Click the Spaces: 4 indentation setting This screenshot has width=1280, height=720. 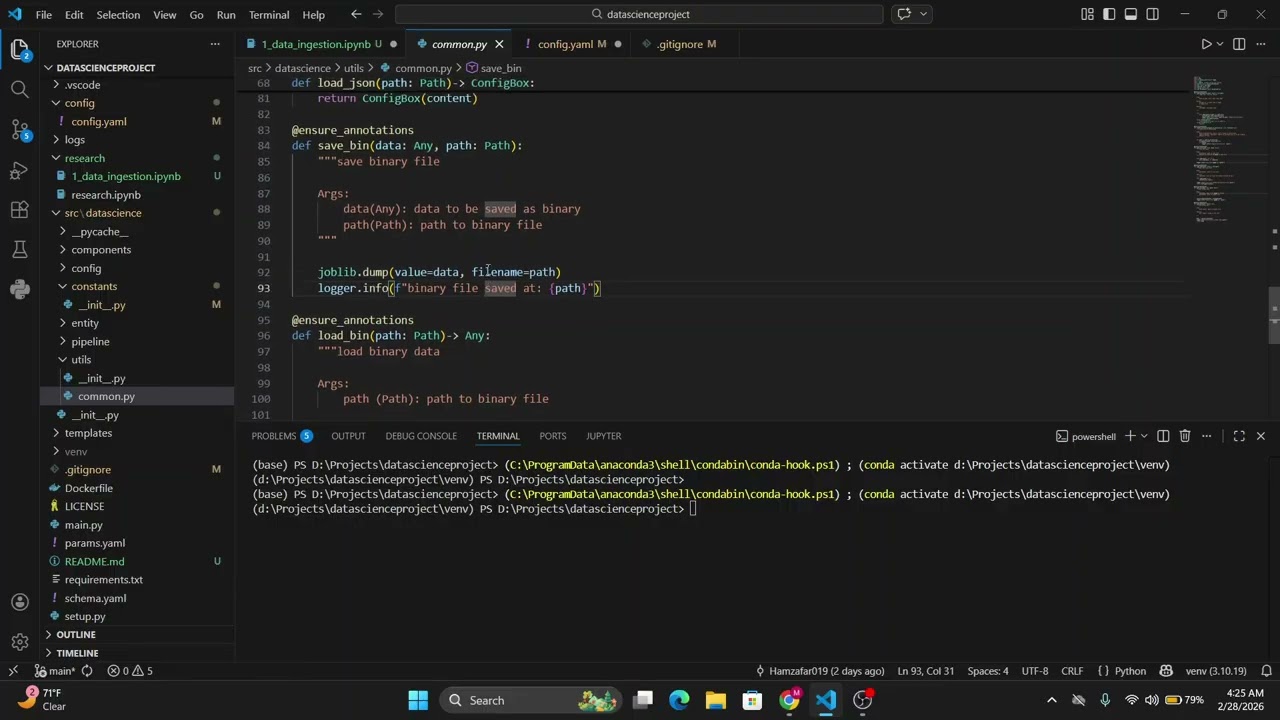coord(988,671)
